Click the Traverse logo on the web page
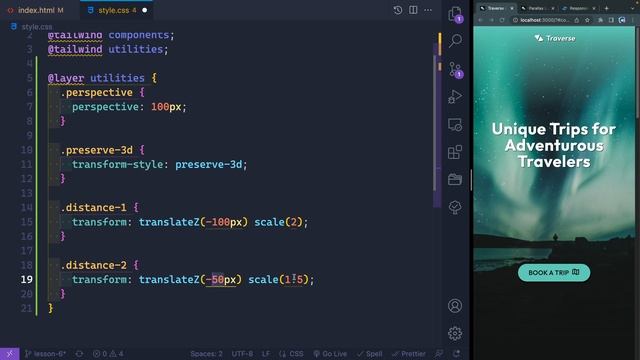 point(555,38)
